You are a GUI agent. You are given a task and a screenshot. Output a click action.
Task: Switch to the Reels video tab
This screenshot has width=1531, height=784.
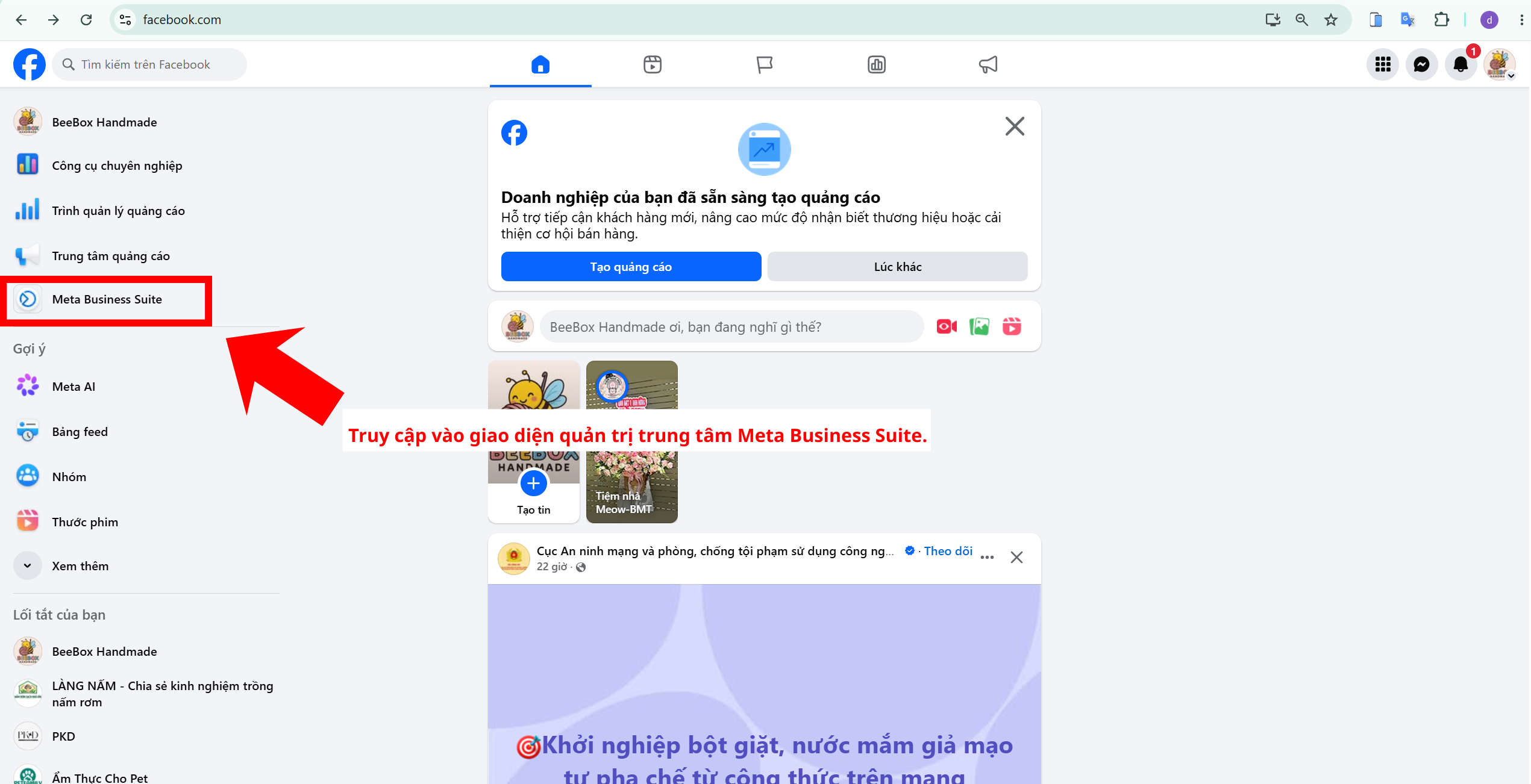(653, 64)
